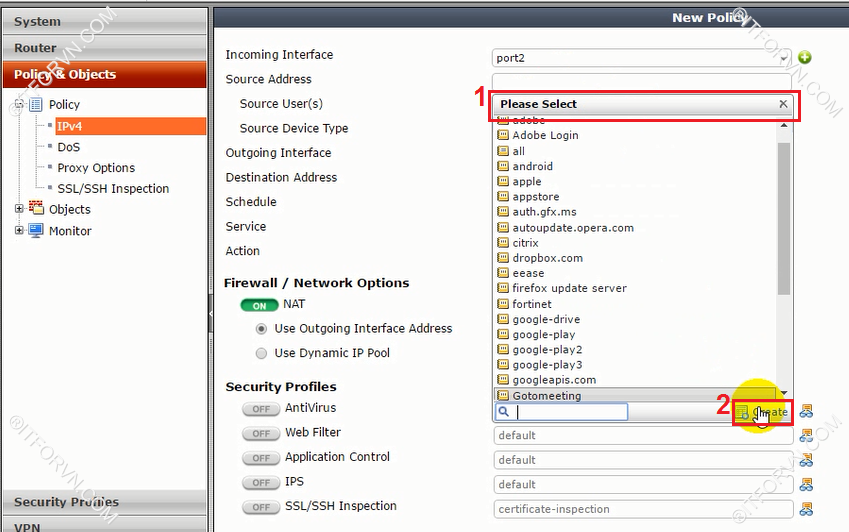Open the System menu section
The width and height of the screenshot is (849, 532).
[105, 21]
